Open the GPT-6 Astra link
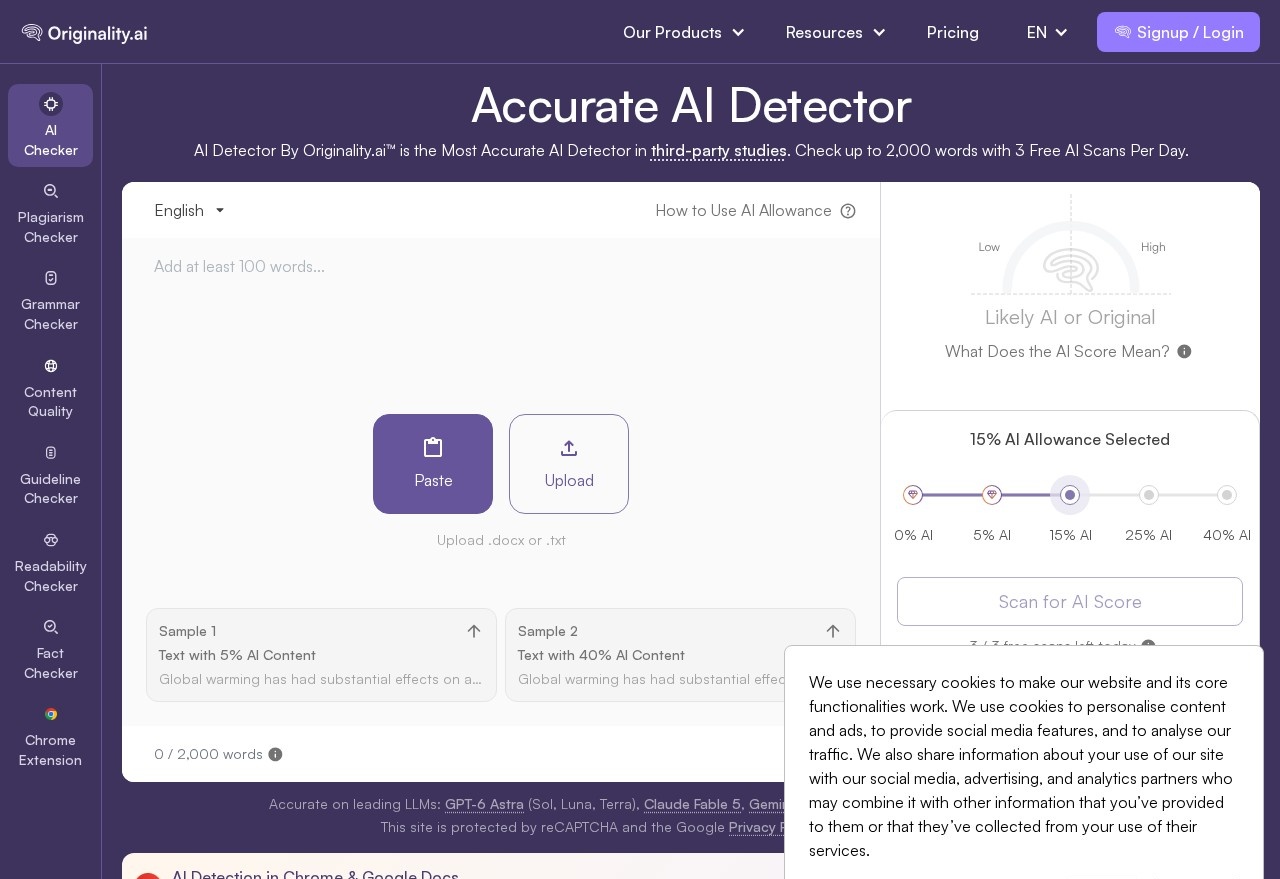Viewport: 1280px width, 879px height. pyautogui.click(x=484, y=804)
